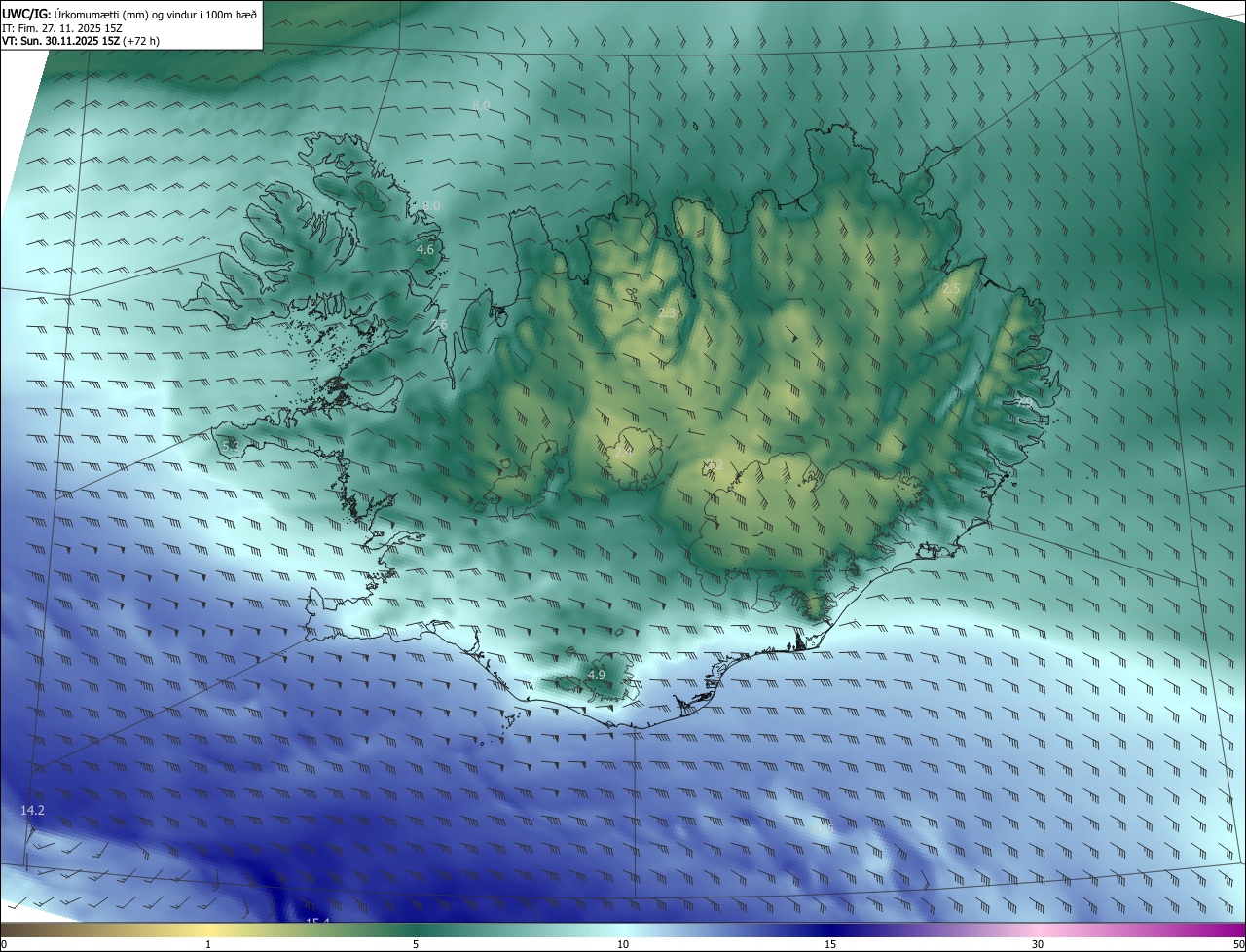Click the 2.5 value label
Viewport: 1246px width, 952px height.
[x=951, y=289]
